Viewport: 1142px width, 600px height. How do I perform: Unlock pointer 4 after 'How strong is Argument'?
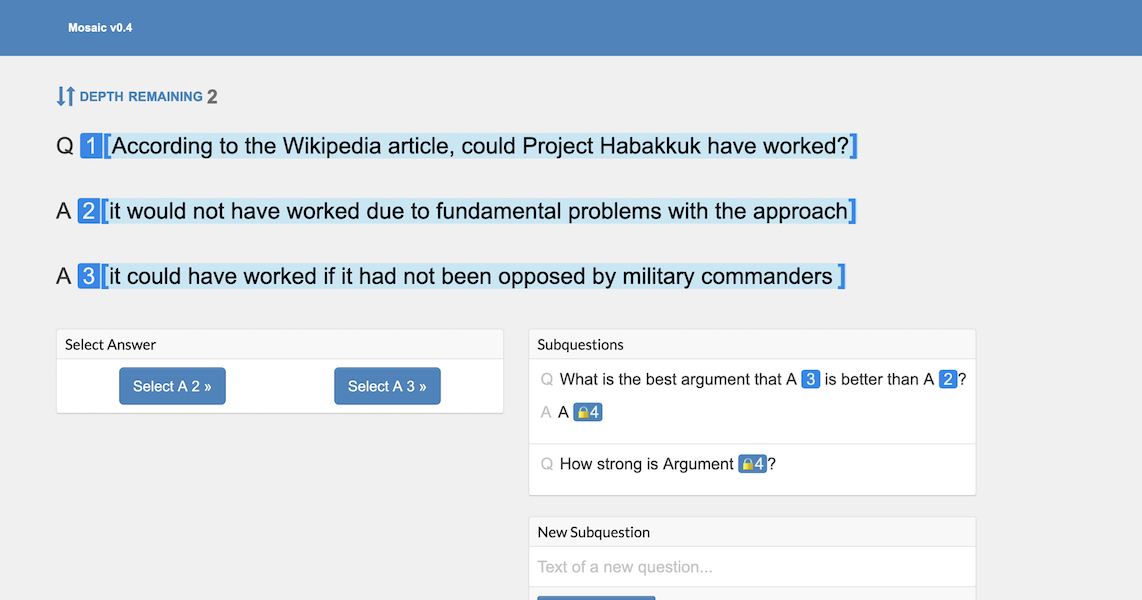click(752, 464)
